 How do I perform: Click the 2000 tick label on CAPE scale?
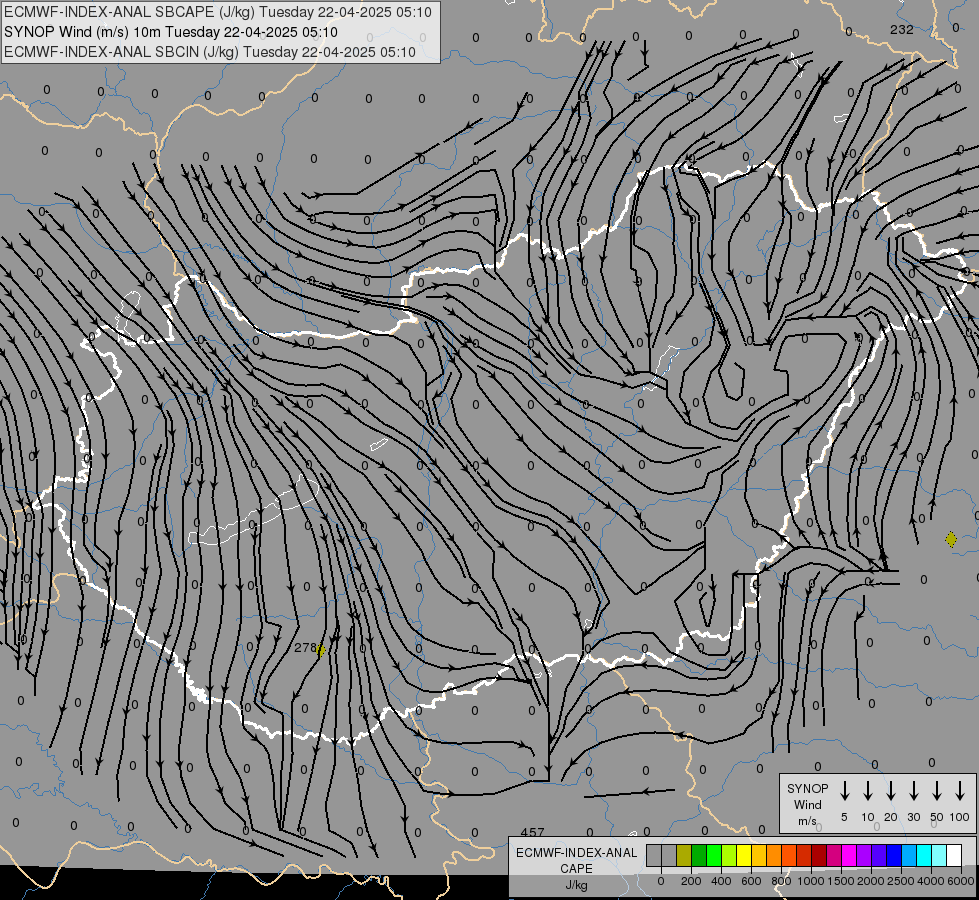pyautogui.click(x=870, y=881)
